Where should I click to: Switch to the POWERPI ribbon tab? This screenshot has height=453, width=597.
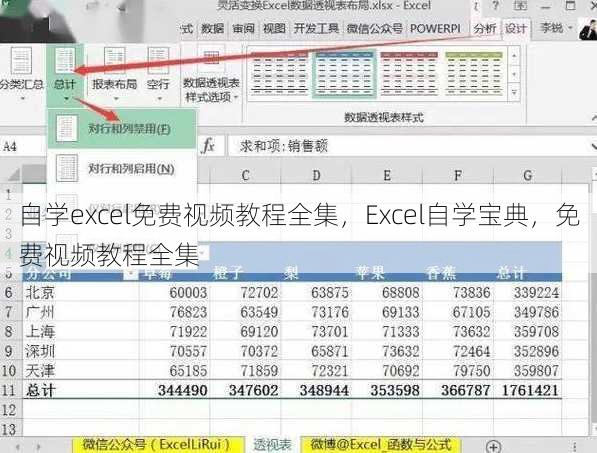435,29
